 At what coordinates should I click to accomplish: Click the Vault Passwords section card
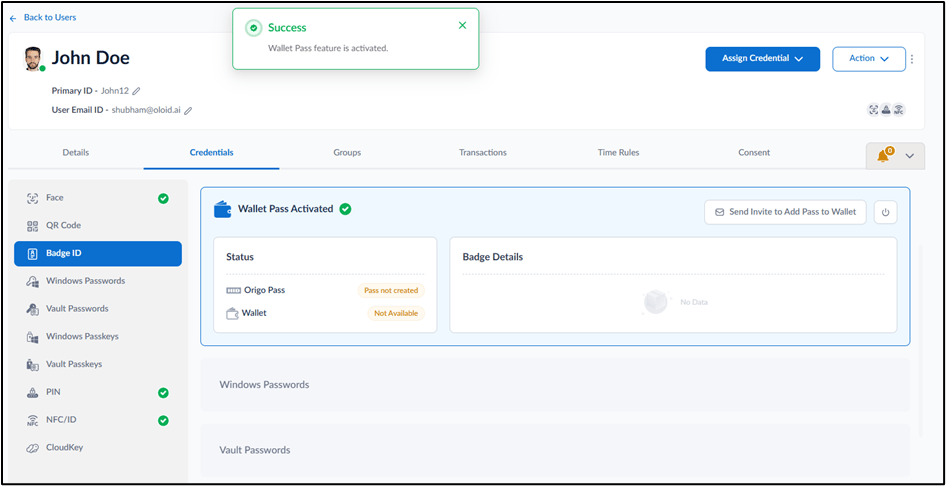coord(554,450)
